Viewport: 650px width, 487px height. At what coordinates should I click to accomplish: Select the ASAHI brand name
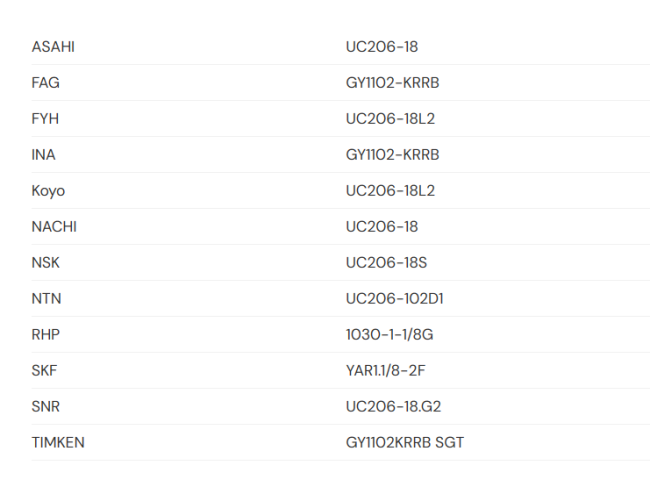tap(53, 47)
